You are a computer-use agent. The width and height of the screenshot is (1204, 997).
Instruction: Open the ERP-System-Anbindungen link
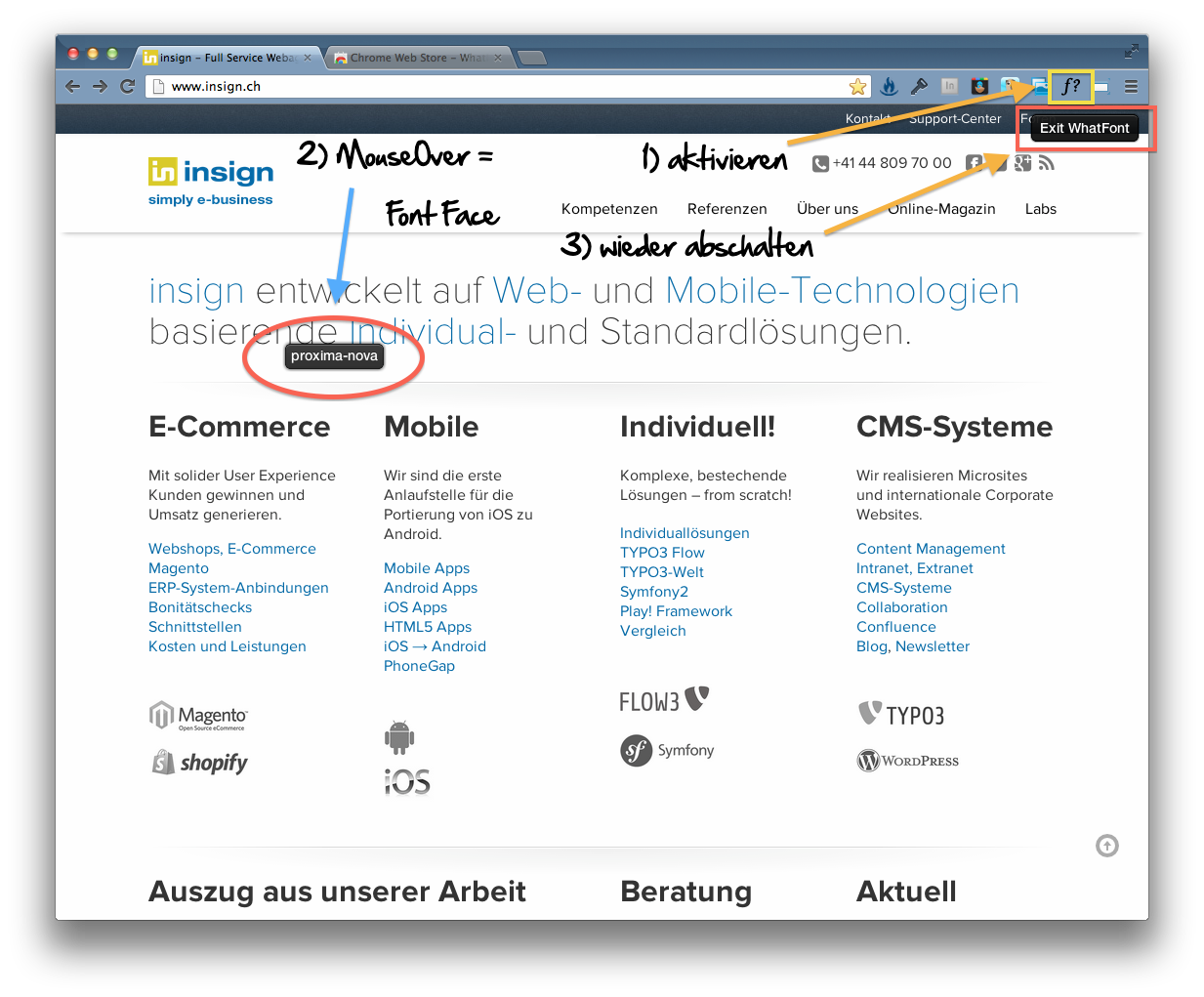[x=238, y=588]
